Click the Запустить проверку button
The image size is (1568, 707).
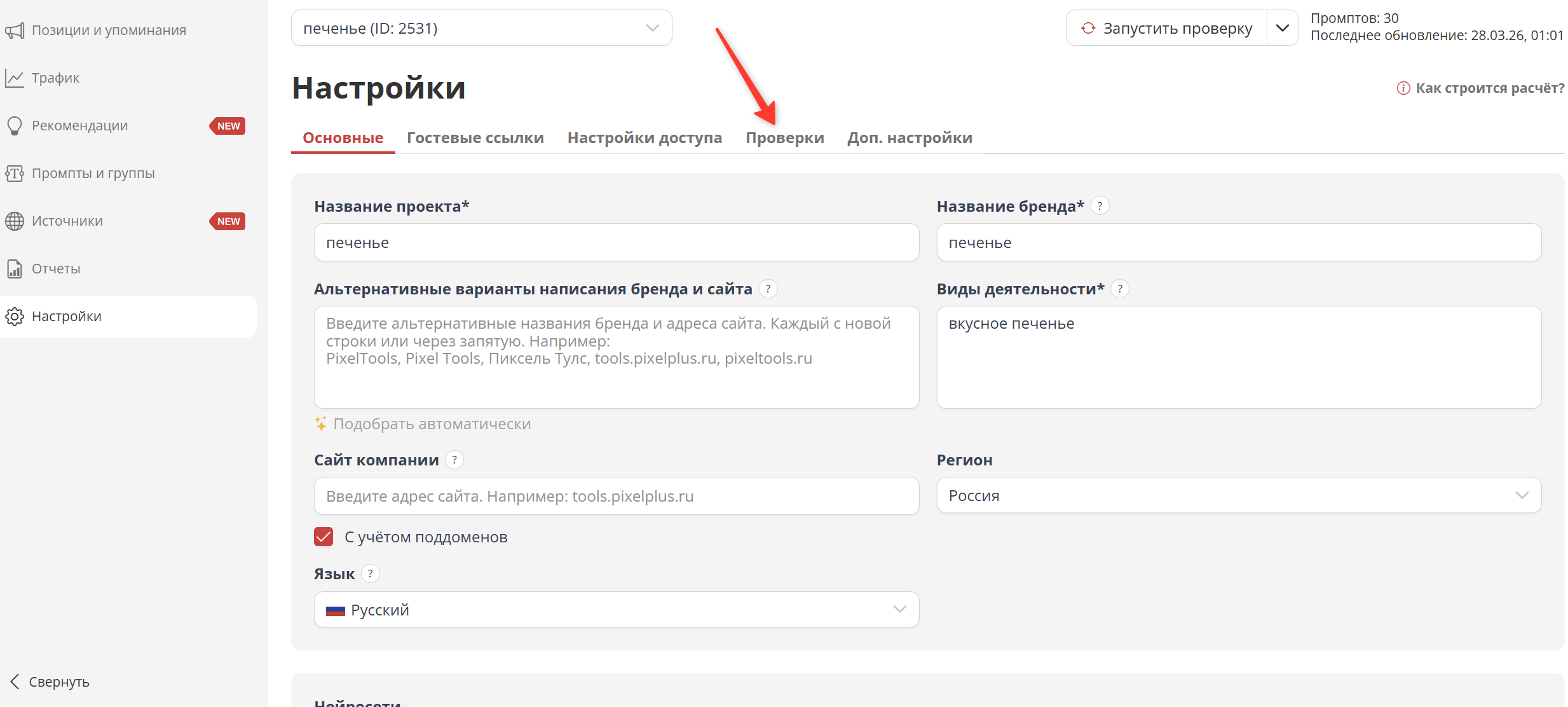pos(1166,28)
